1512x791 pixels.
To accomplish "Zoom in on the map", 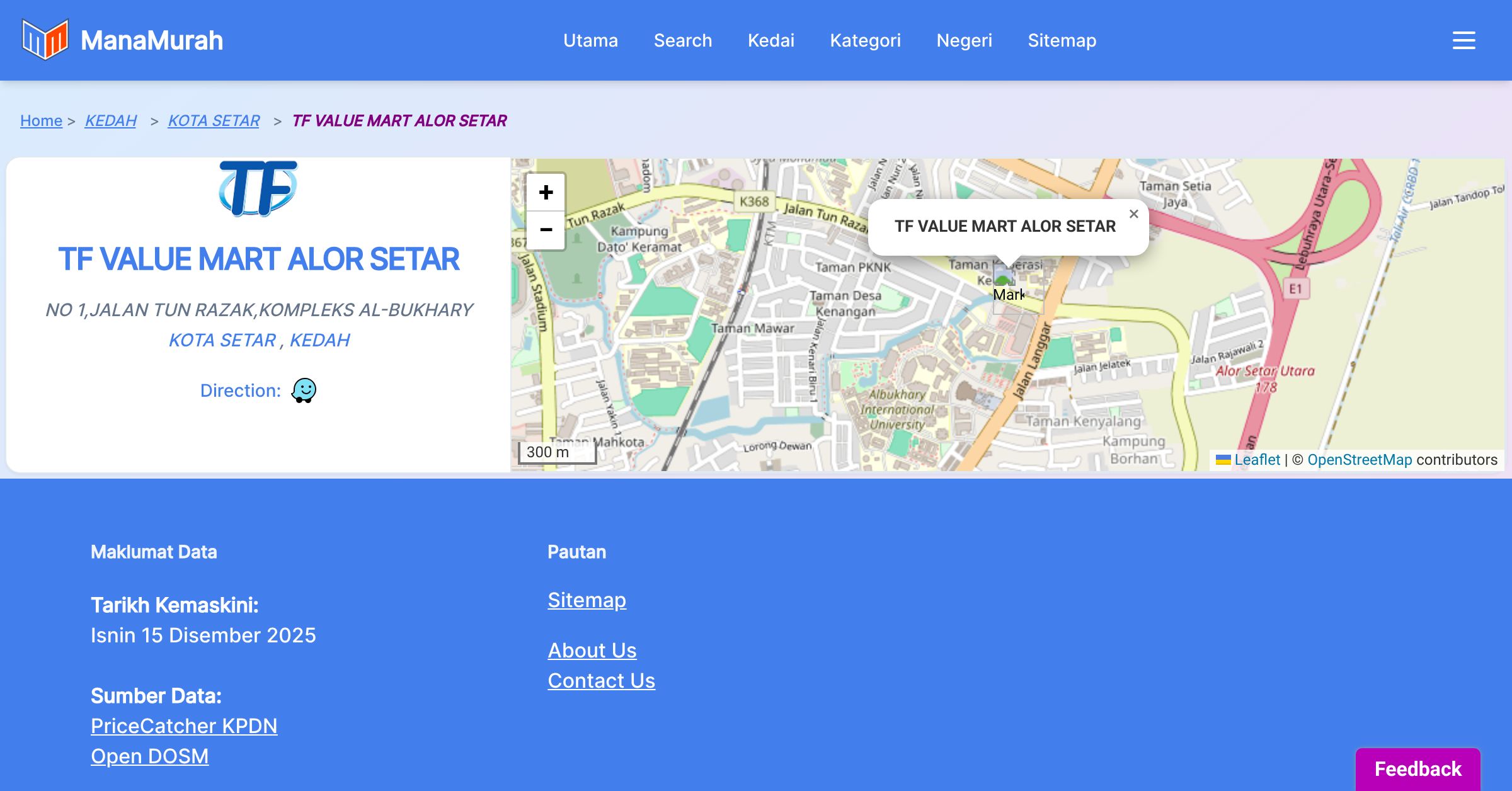I will pos(546,193).
